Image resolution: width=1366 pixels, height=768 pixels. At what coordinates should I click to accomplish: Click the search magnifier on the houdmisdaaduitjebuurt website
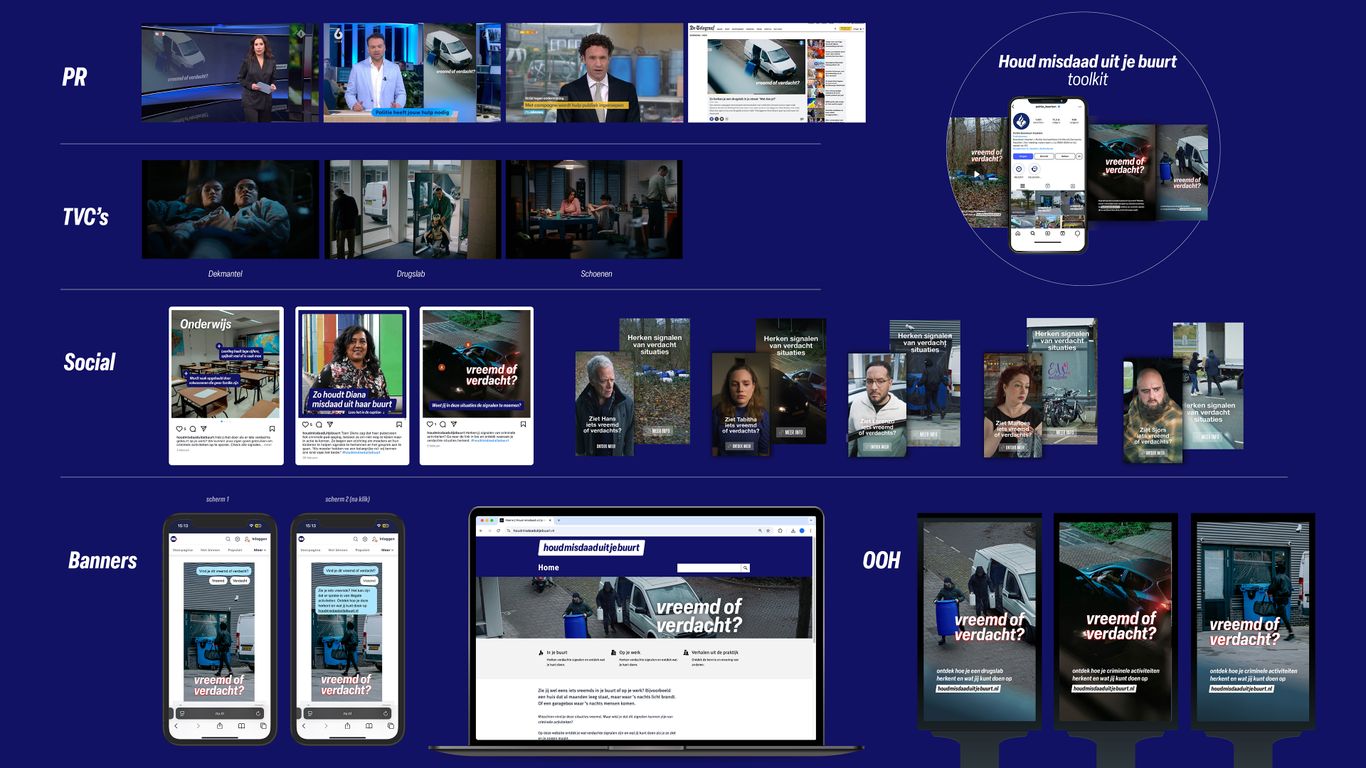point(746,568)
